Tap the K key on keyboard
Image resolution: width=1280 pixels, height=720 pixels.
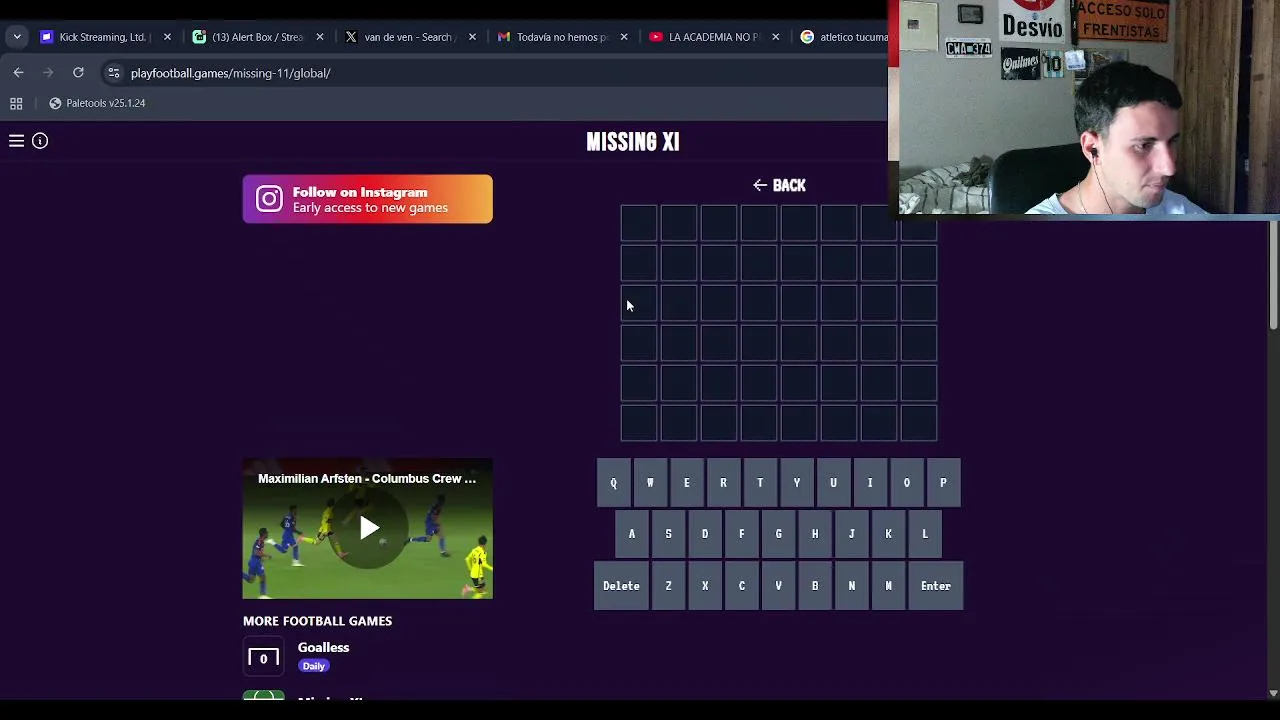click(x=888, y=534)
